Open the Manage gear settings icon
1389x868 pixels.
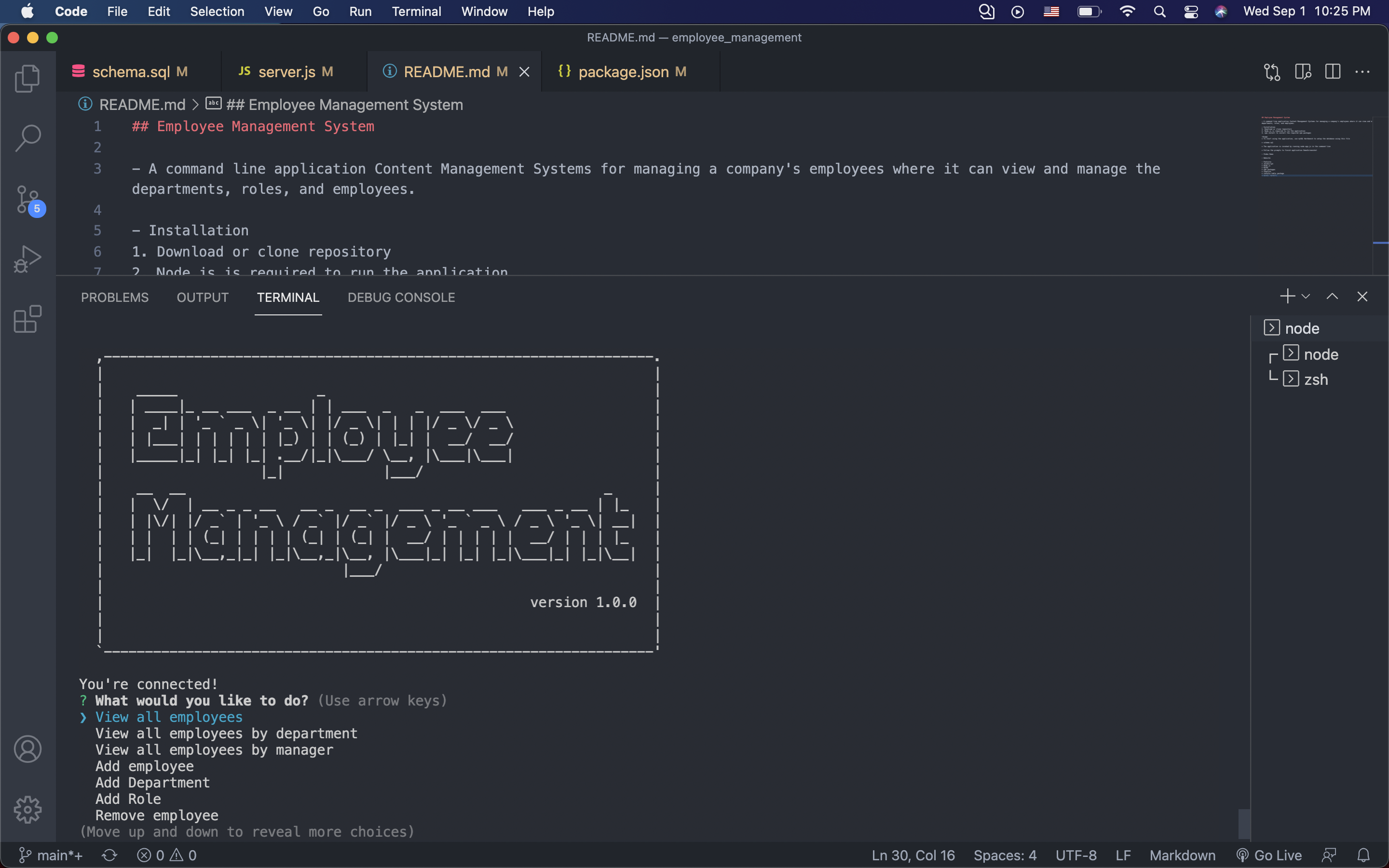(x=27, y=810)
